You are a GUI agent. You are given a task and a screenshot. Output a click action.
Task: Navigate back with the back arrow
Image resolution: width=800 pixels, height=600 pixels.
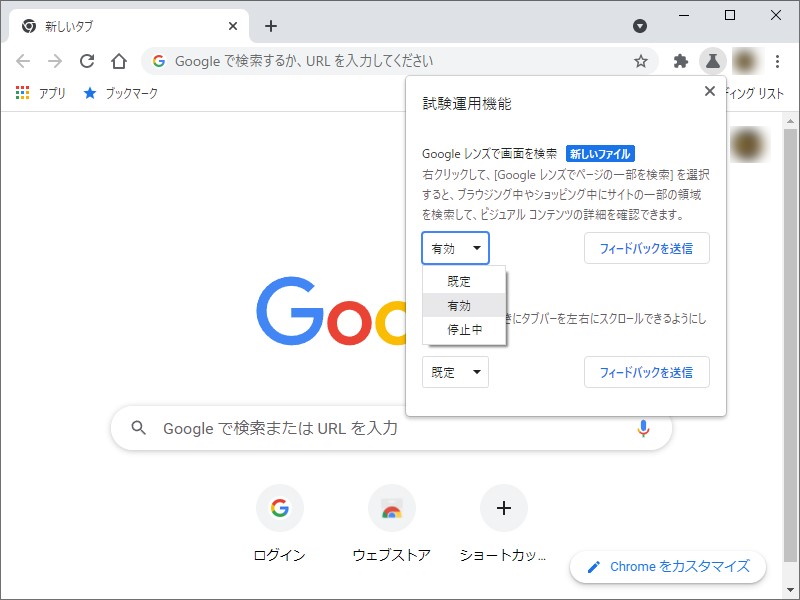(x=22, y=60)
